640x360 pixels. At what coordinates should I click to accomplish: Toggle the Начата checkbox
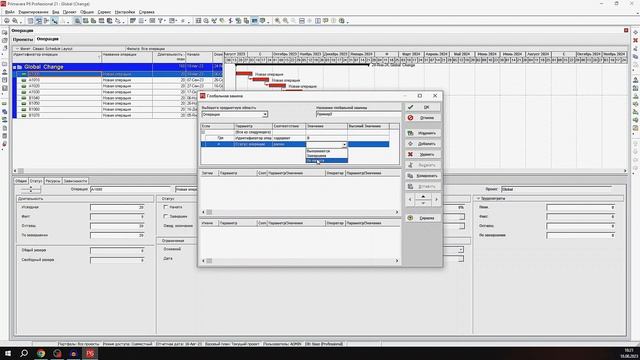point(166,207)
